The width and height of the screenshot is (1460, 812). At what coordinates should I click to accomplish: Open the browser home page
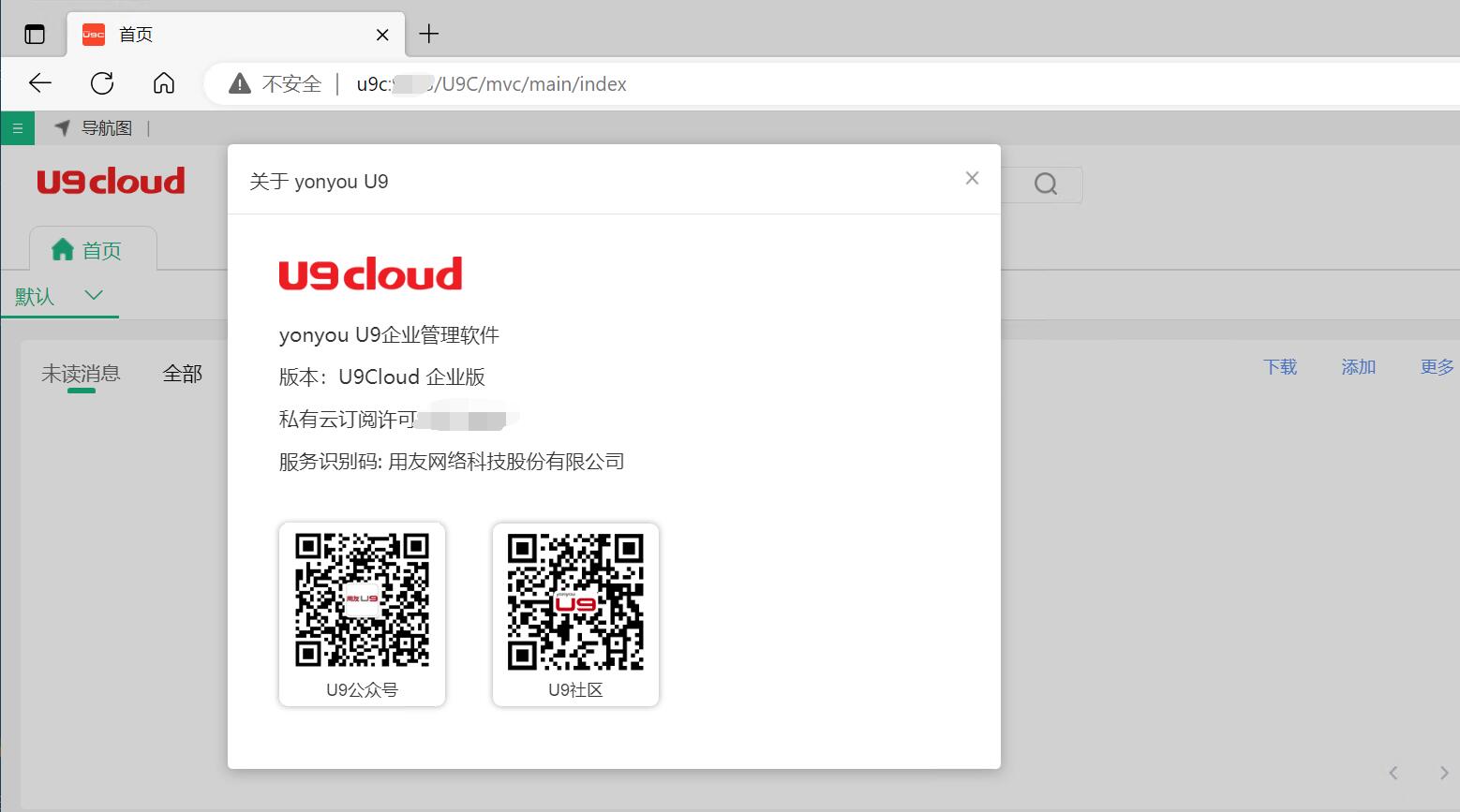(x=164, y=83)
